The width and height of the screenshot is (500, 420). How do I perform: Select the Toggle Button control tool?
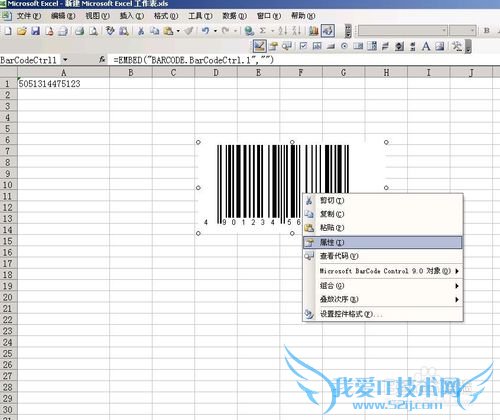pos(385,46)
